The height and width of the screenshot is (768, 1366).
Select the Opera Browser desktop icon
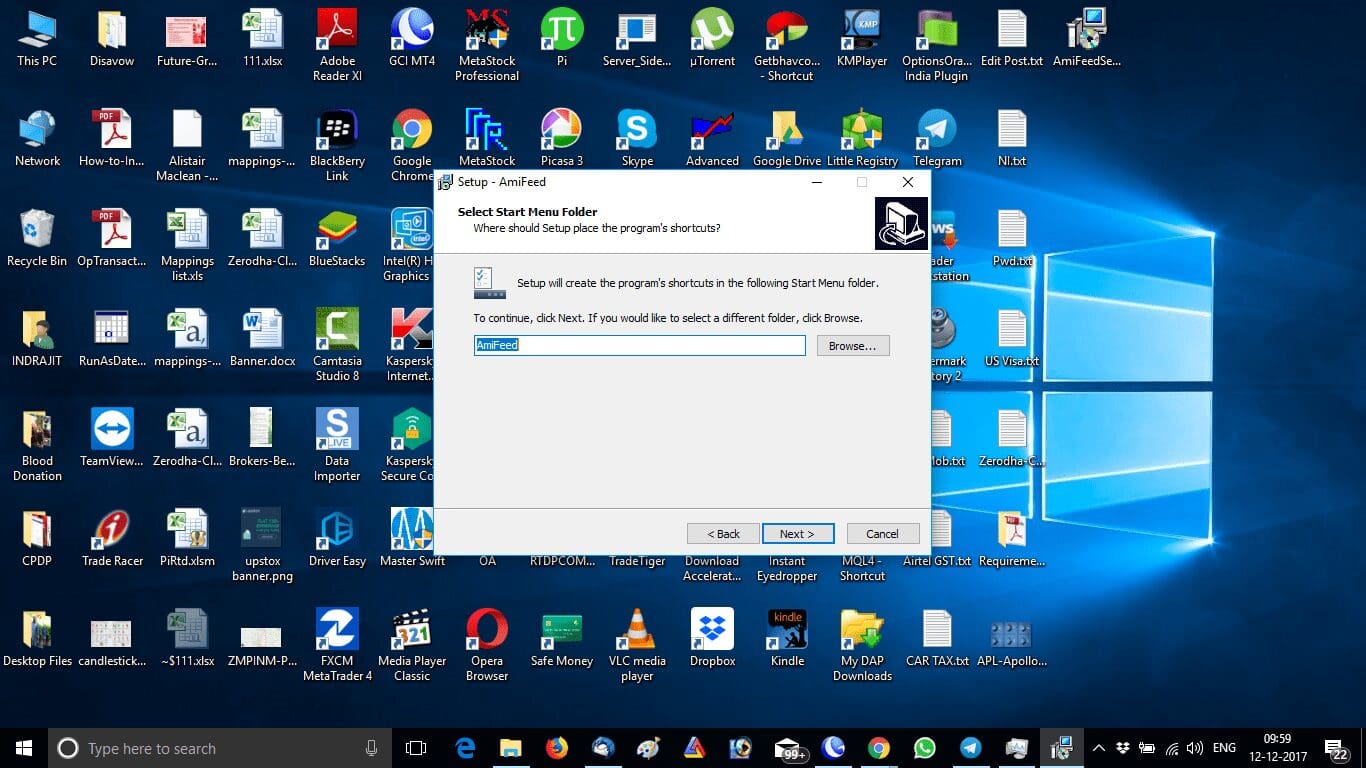(487, 644)
